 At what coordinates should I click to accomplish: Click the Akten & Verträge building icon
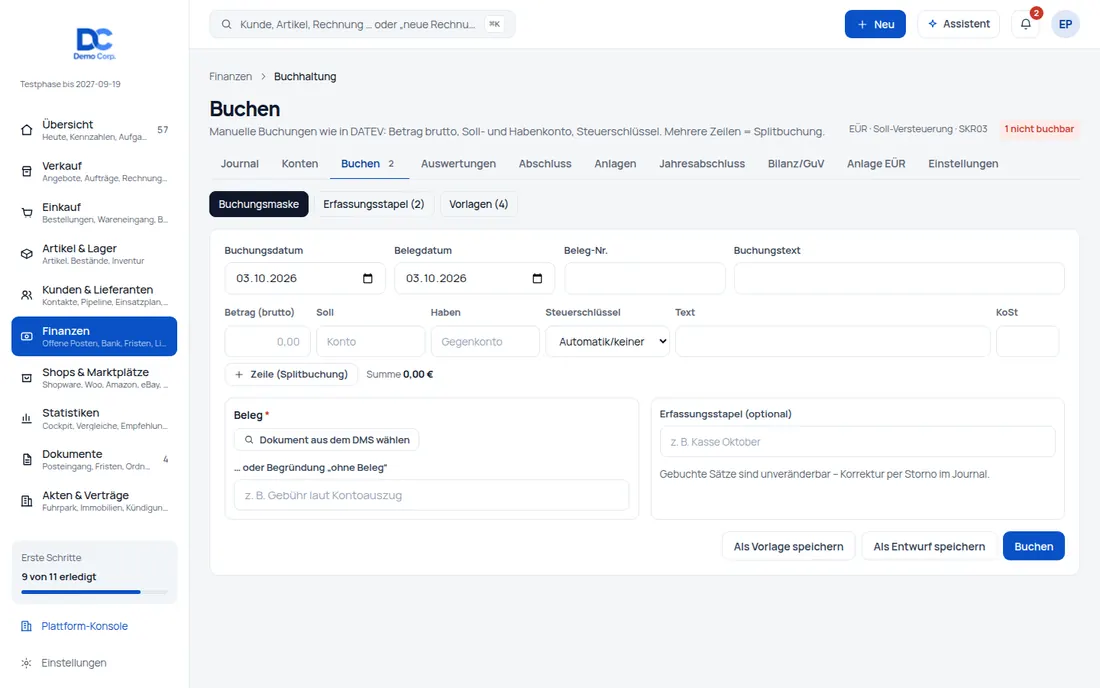(27, 501)
